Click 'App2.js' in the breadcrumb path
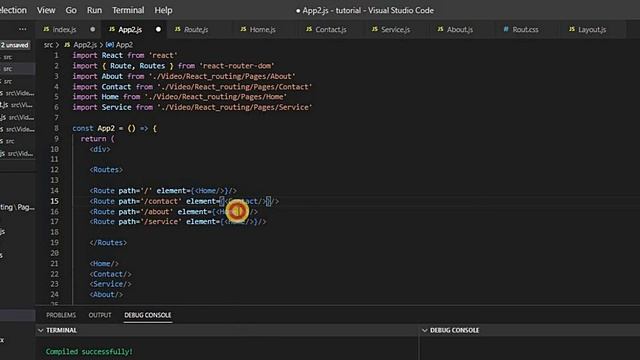640x360 pixels. point(85,45)
